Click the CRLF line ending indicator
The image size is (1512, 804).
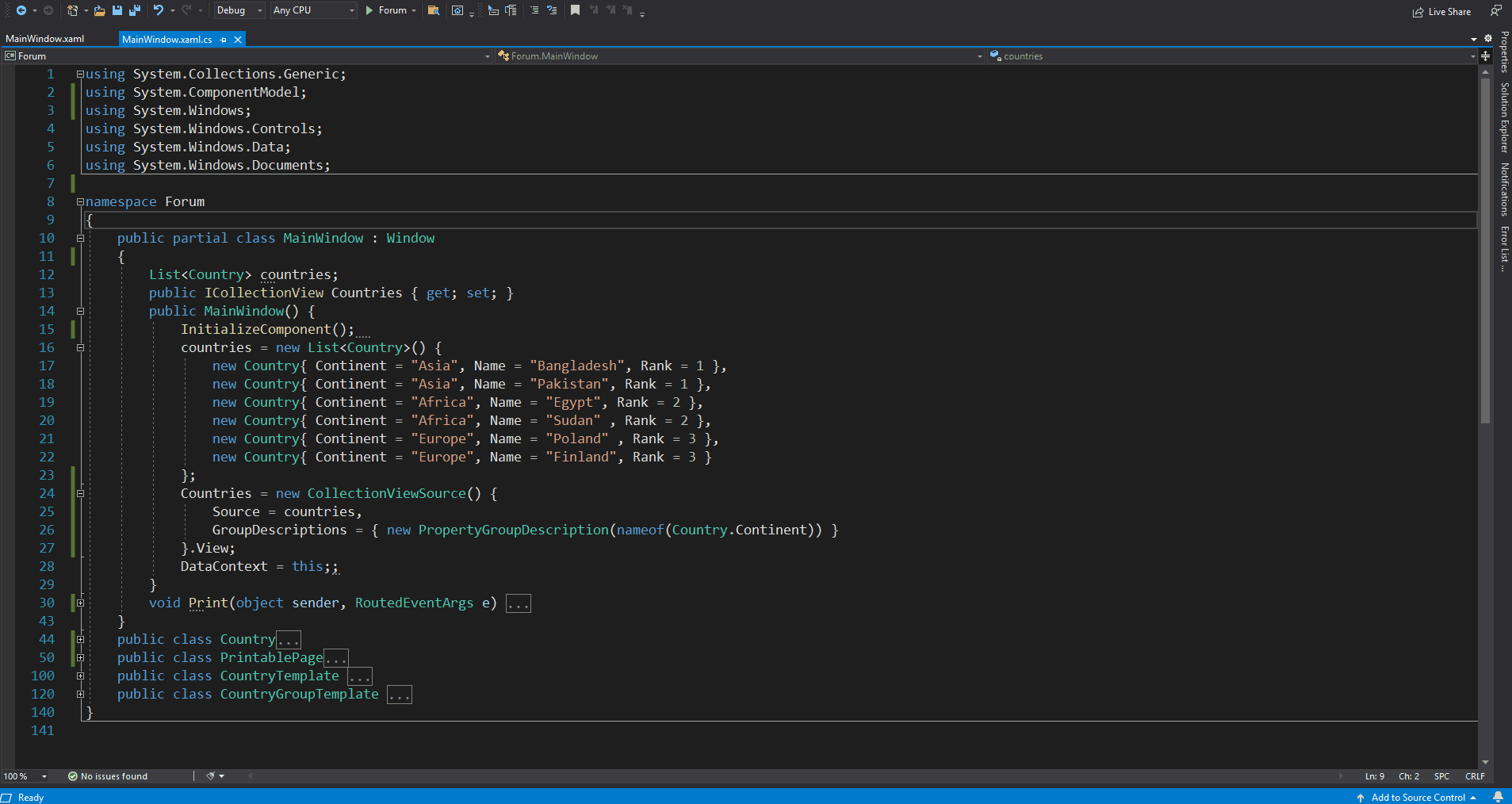point(1475,776)
